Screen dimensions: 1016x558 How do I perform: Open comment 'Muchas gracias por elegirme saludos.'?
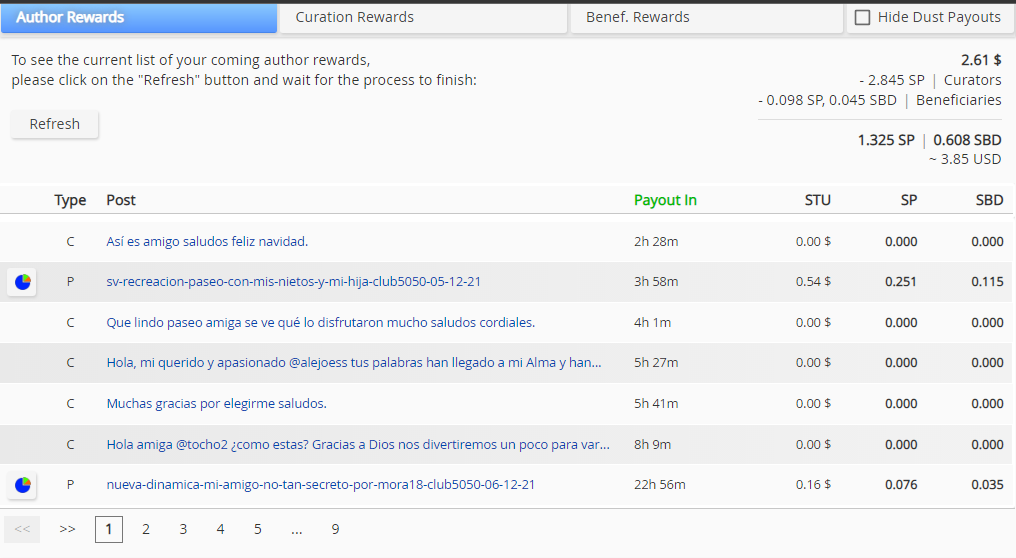(216, 403)
